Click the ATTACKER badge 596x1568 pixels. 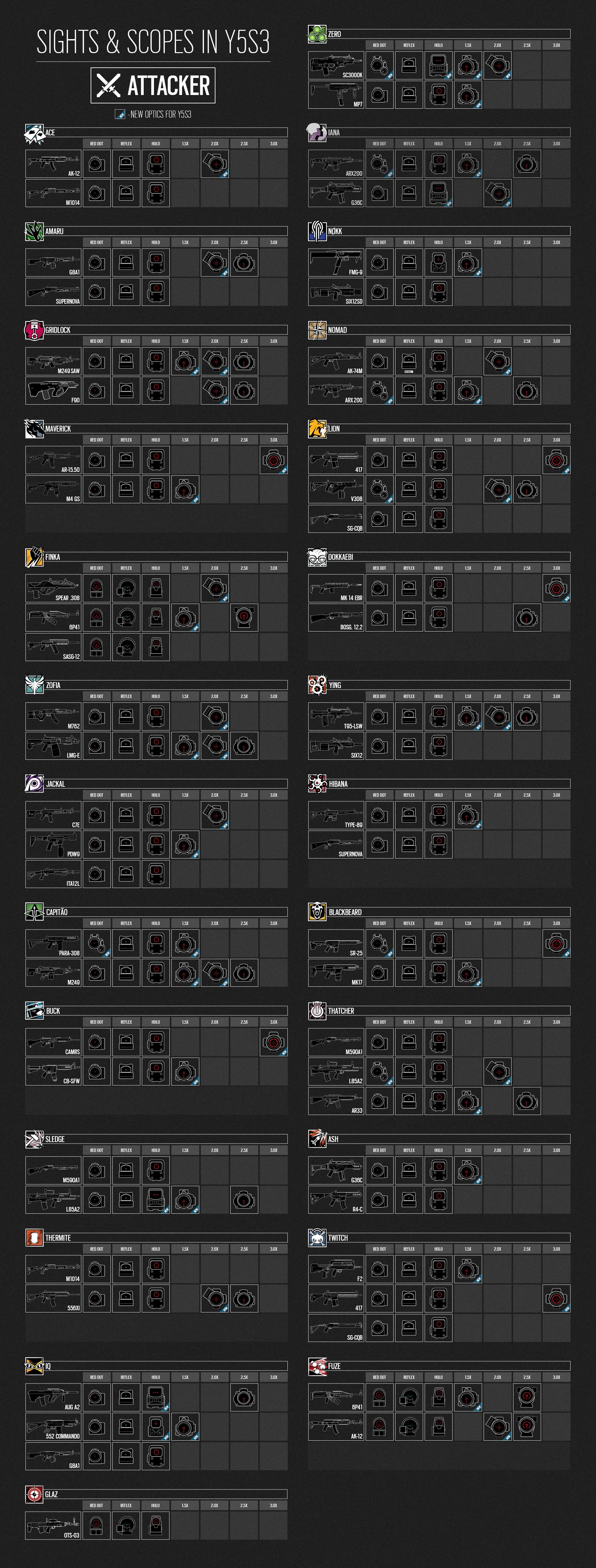tap(153, 85)
